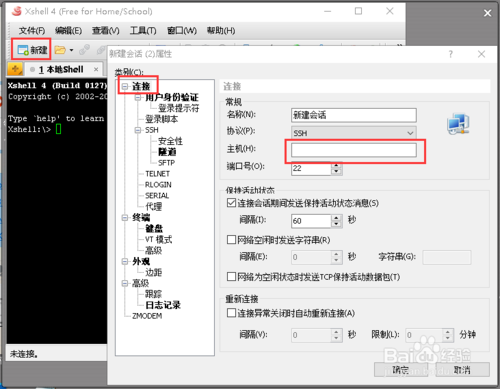Select 隧道 under SSH
The width and height of the screenshot is (500, 389).
[x=167, y=152]
